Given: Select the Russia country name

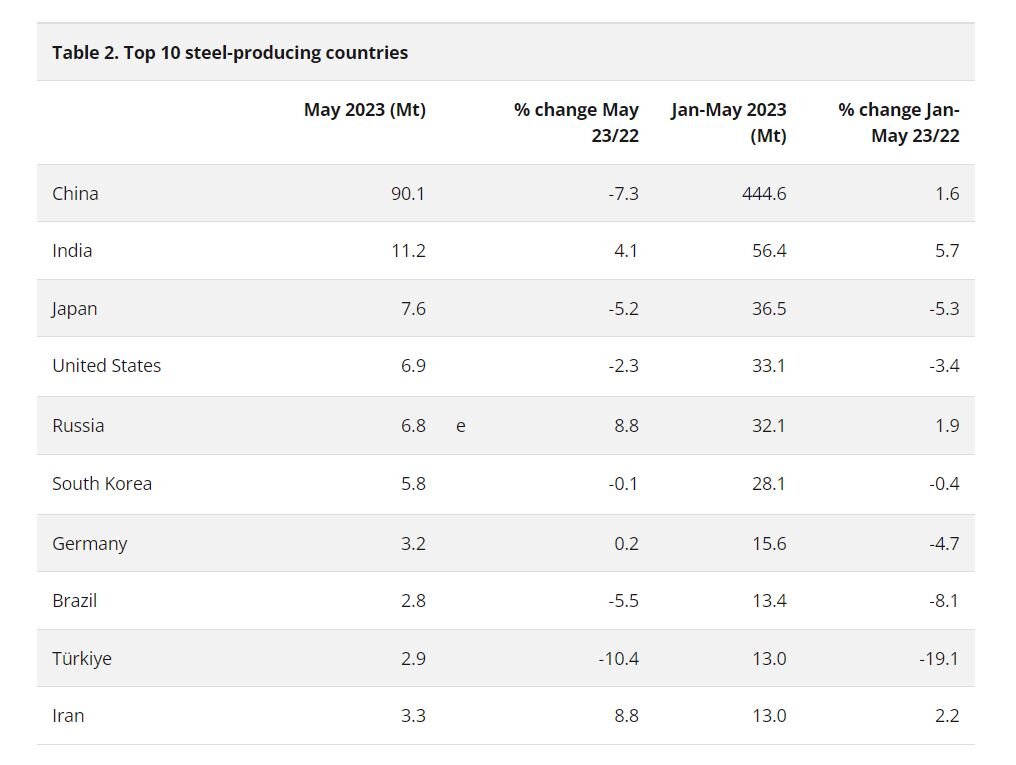Looking at the screenshot, I should click(x=78, y=425).
